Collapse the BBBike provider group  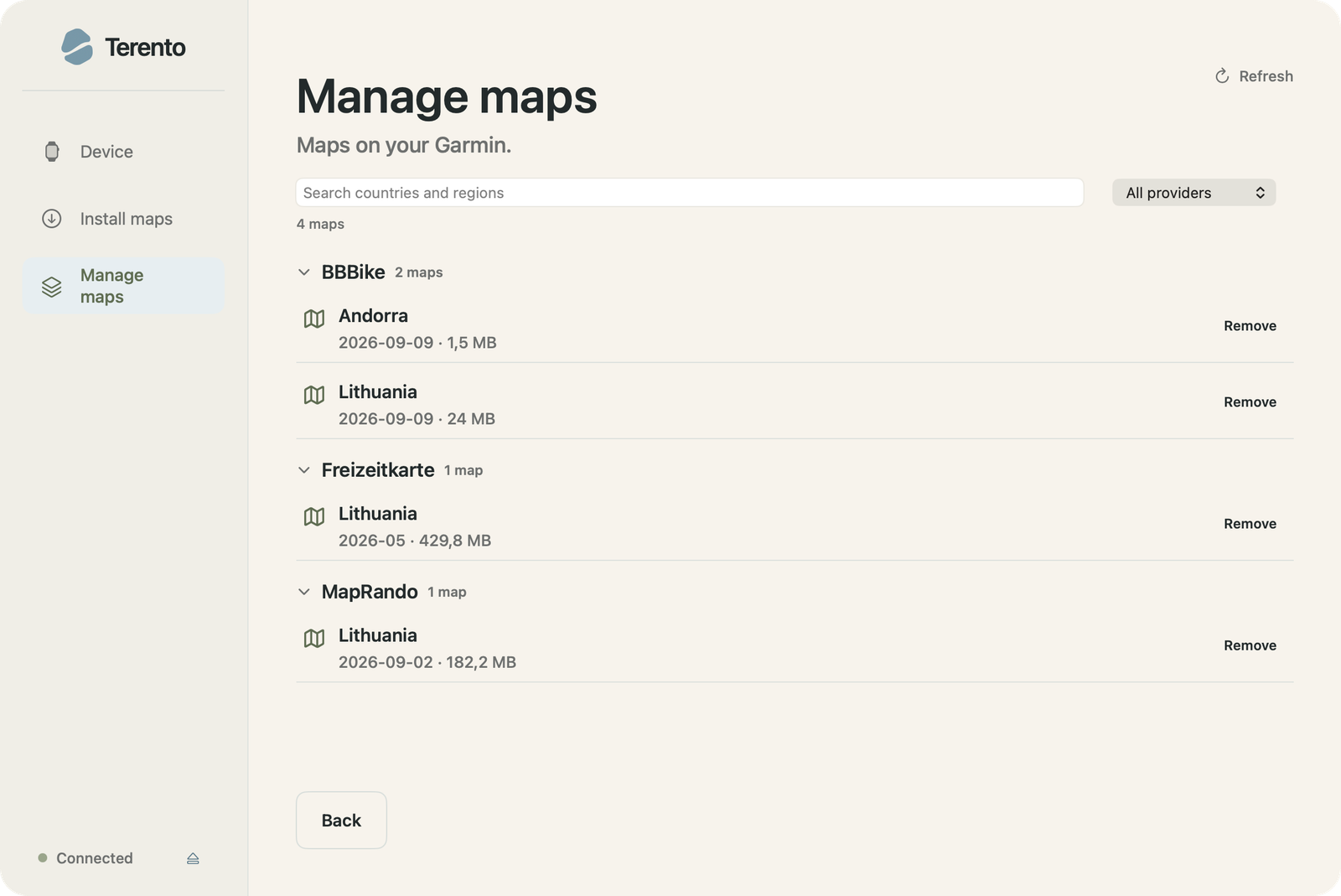tap(304, 272)
